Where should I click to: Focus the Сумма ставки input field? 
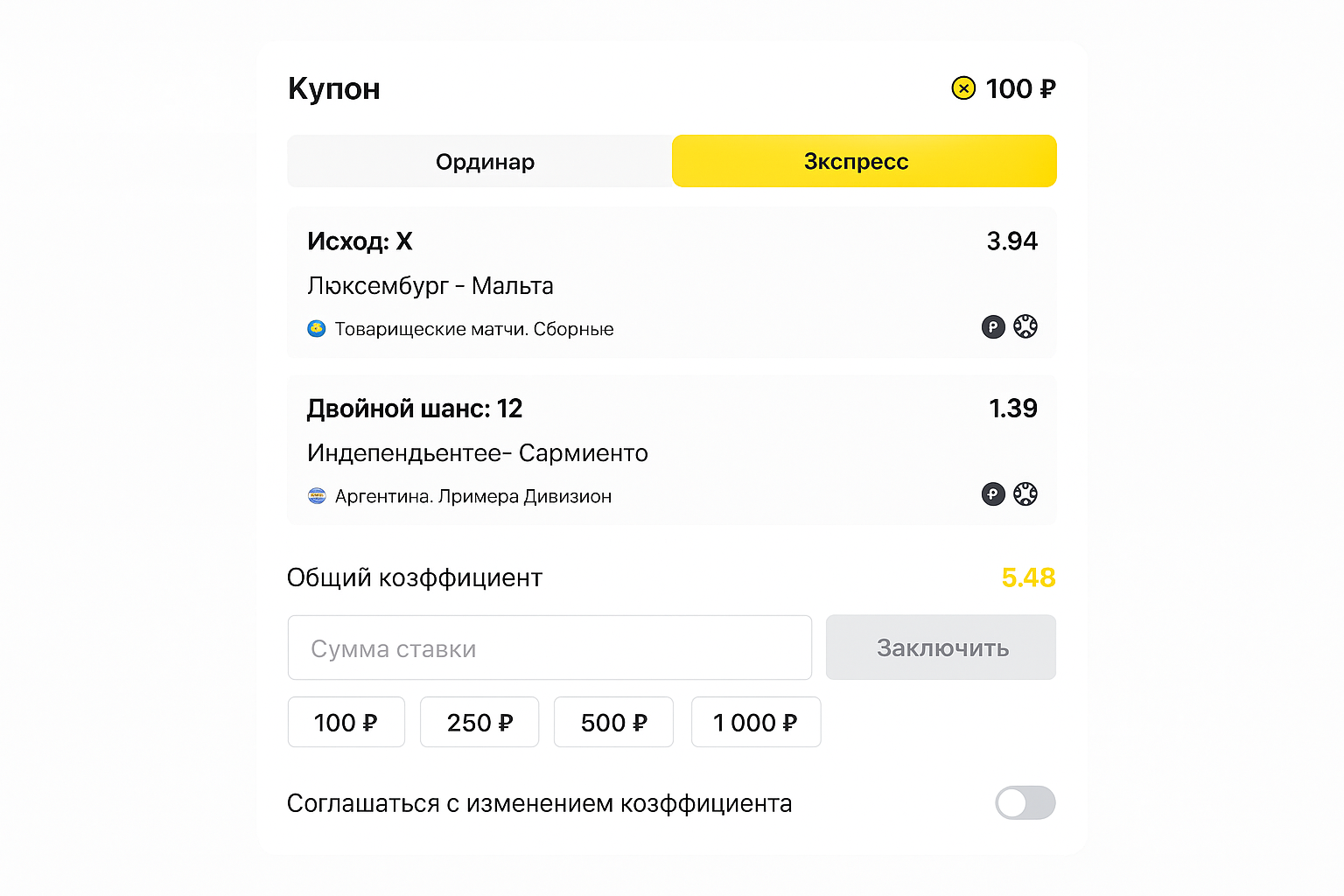pyautogui.click(x=549, y=648)
